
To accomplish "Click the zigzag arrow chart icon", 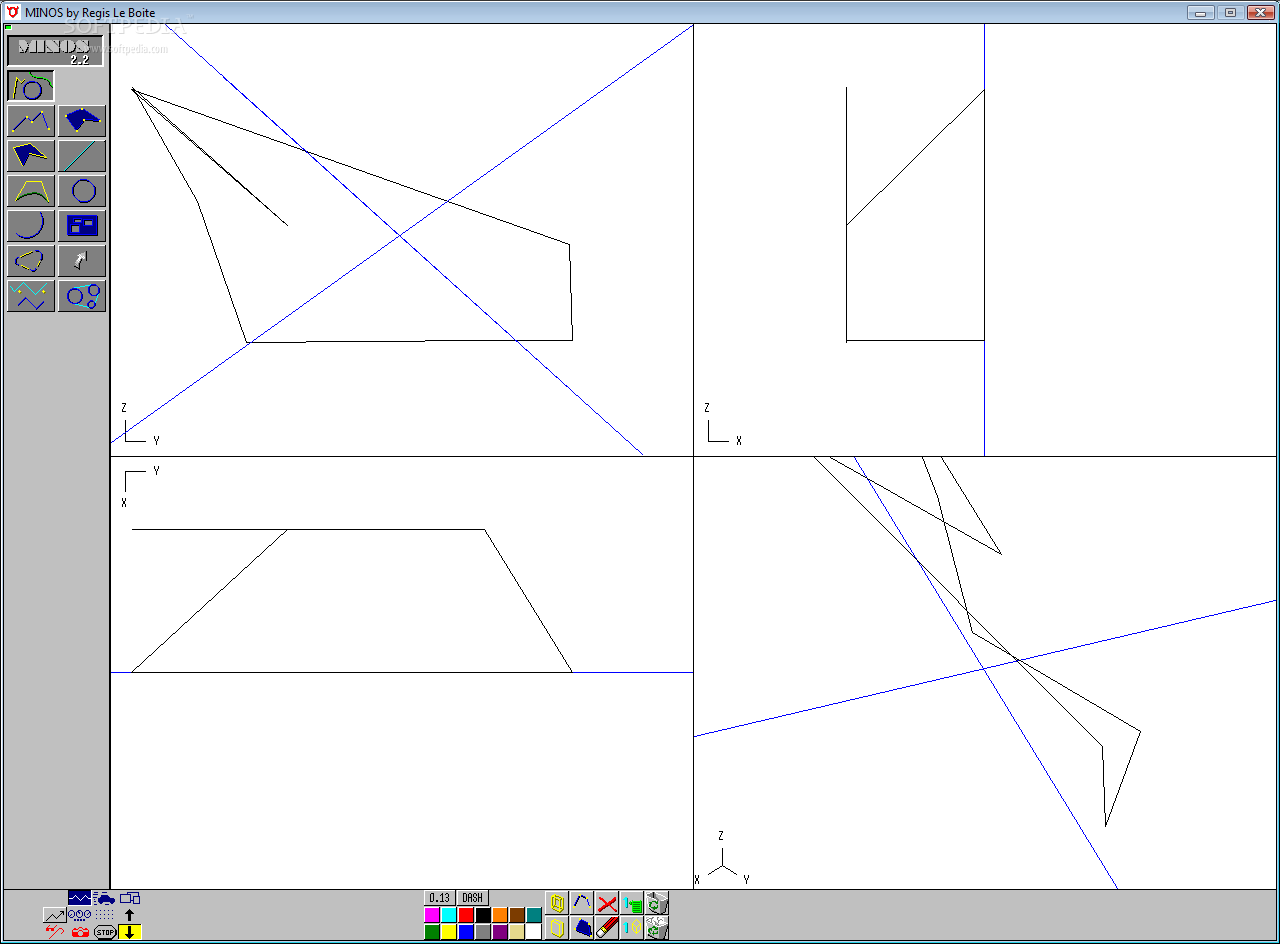I will click(x=55, y=915).
